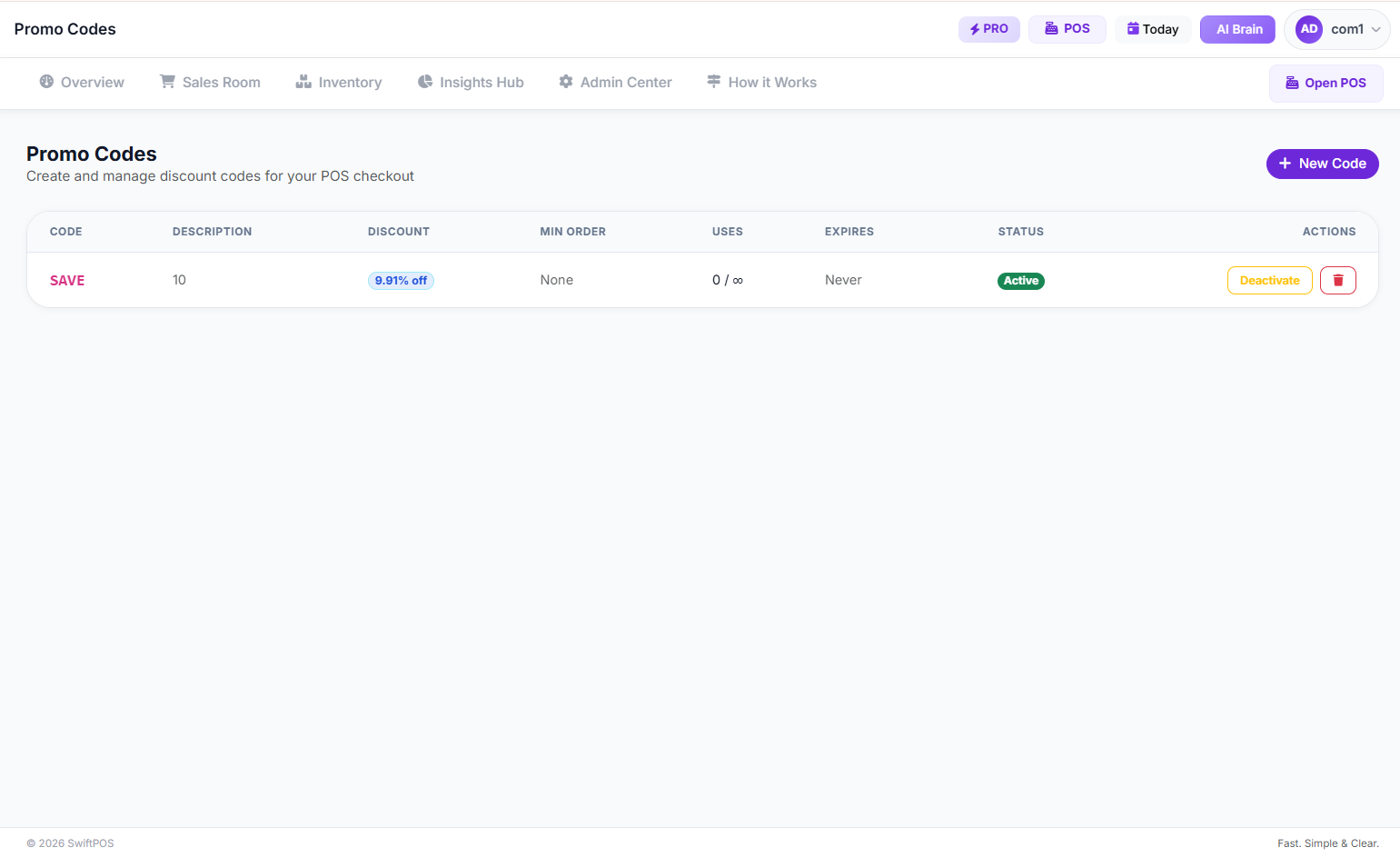Click the None min order cell
The height and width of the screenshot is (857, 1400).
click(x=556, y=280)
